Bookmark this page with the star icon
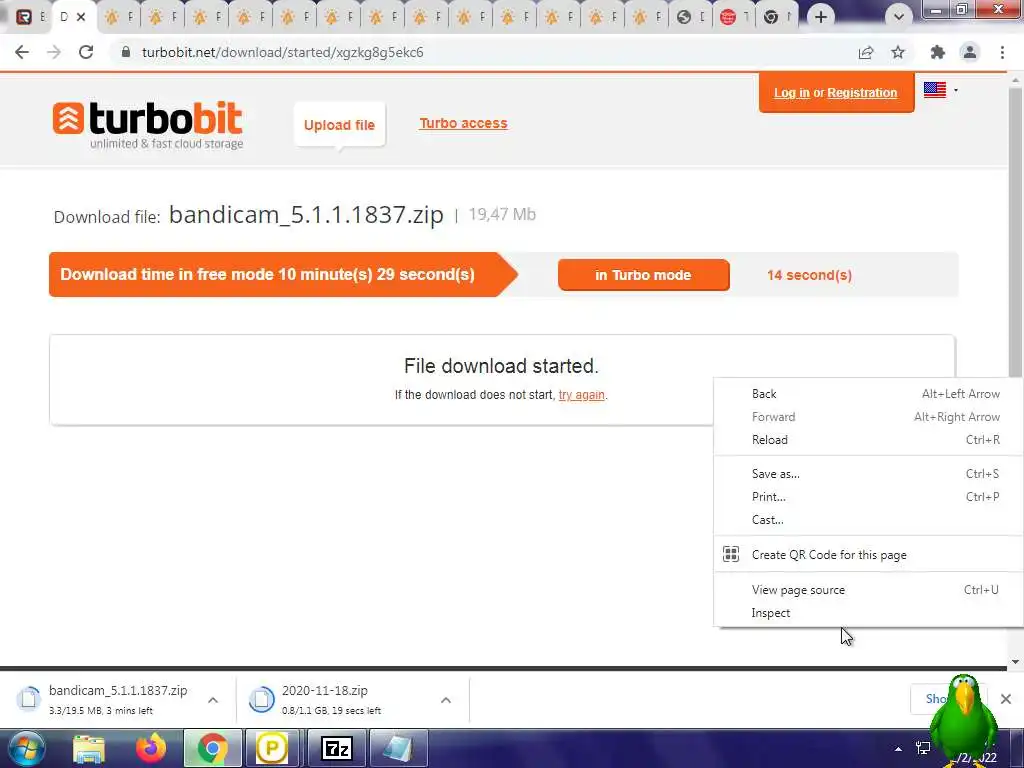 point(898,52)
